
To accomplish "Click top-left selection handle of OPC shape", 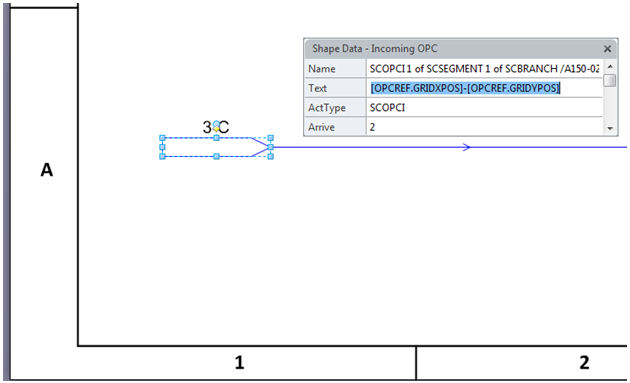I will point(162,138).
